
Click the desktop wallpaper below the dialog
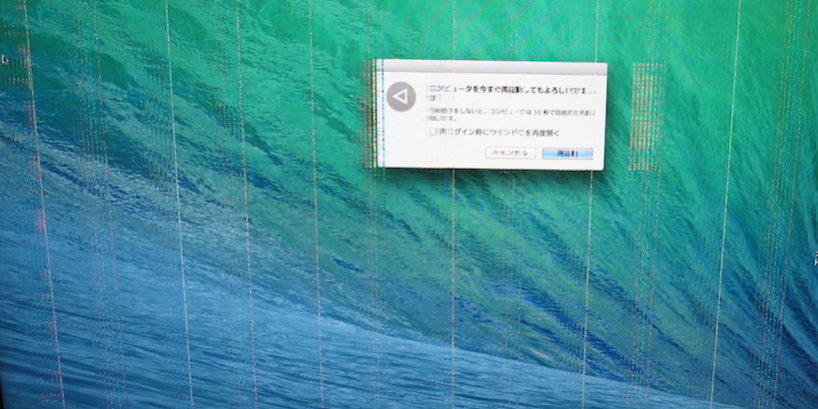[x=490, y=260]
